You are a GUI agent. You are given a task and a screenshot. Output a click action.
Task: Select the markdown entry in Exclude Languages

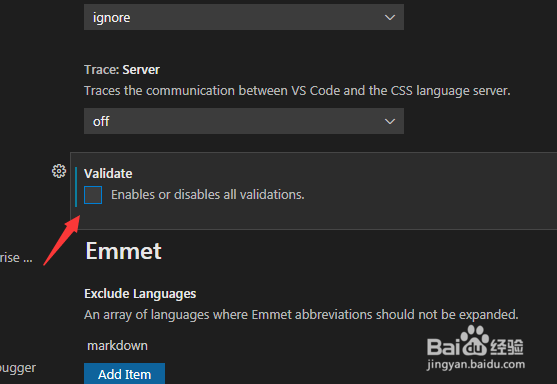[117, 346]
